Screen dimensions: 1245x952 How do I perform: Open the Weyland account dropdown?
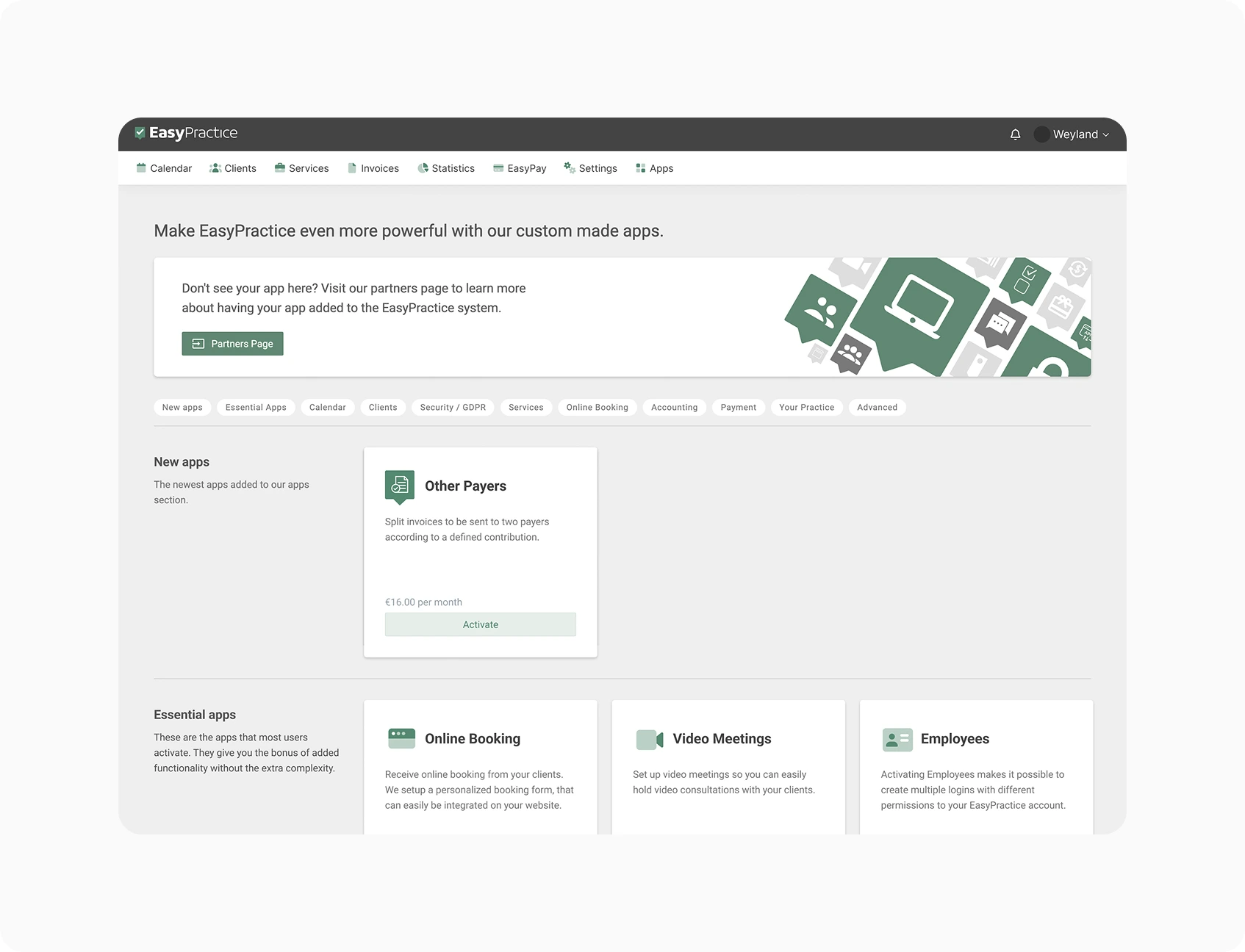tap(1072, 134)
